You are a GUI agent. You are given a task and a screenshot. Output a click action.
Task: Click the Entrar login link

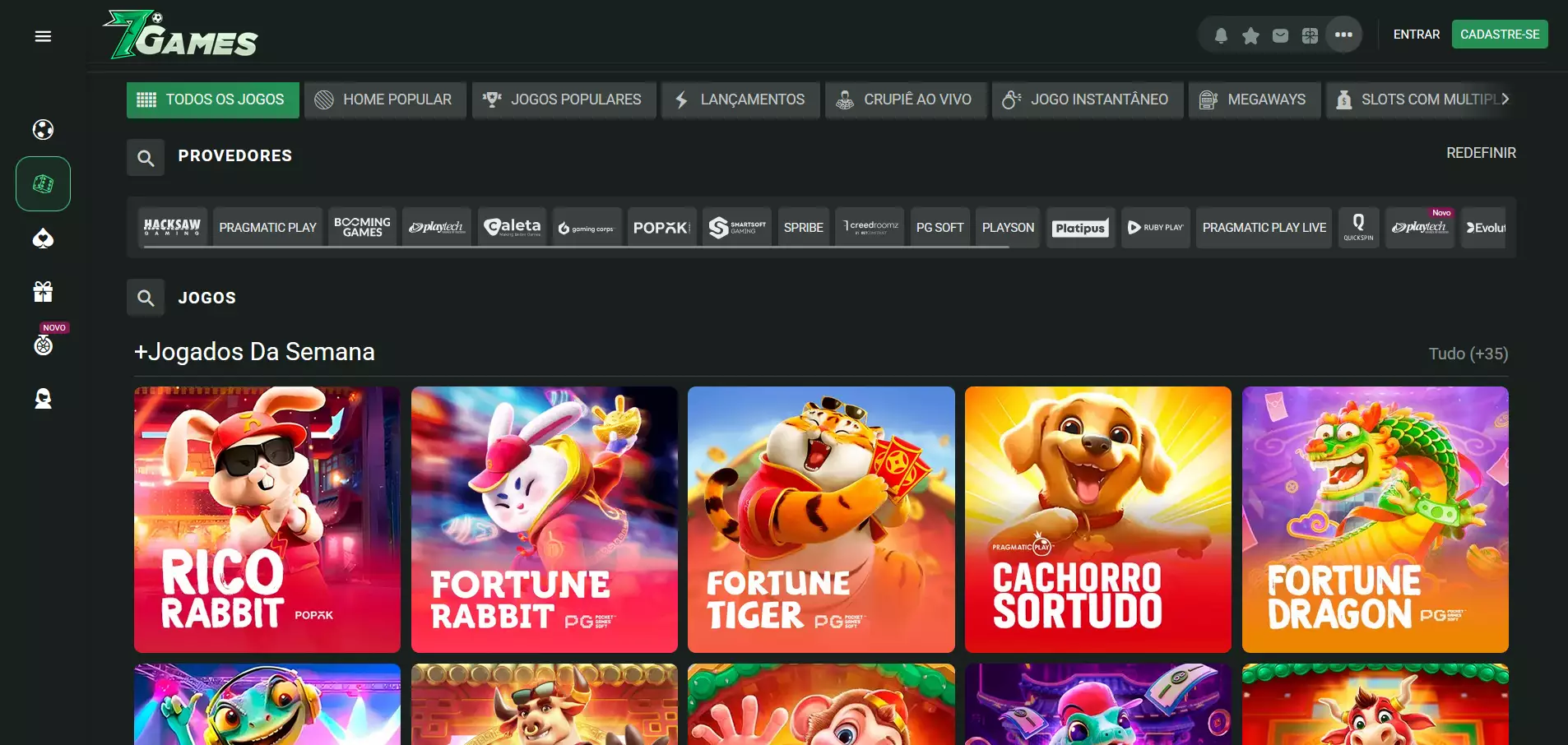(1416, 35)
